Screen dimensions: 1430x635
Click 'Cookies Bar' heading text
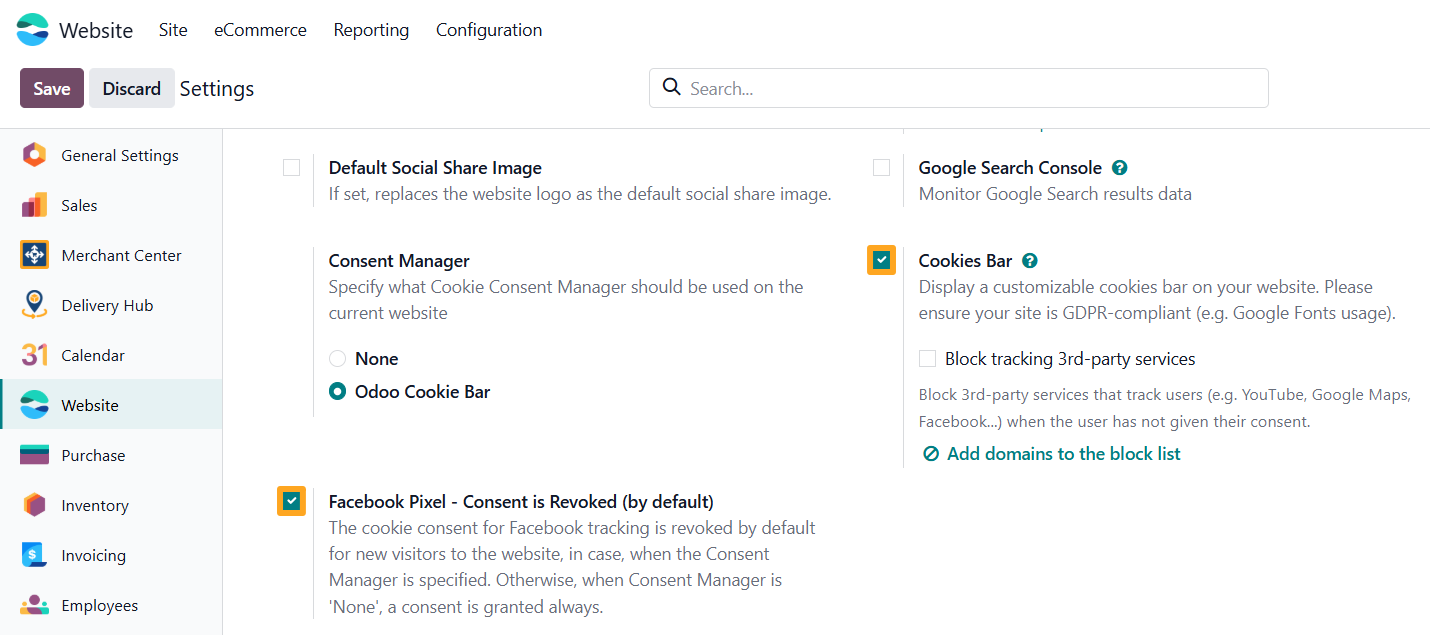[x=966, y=261]
